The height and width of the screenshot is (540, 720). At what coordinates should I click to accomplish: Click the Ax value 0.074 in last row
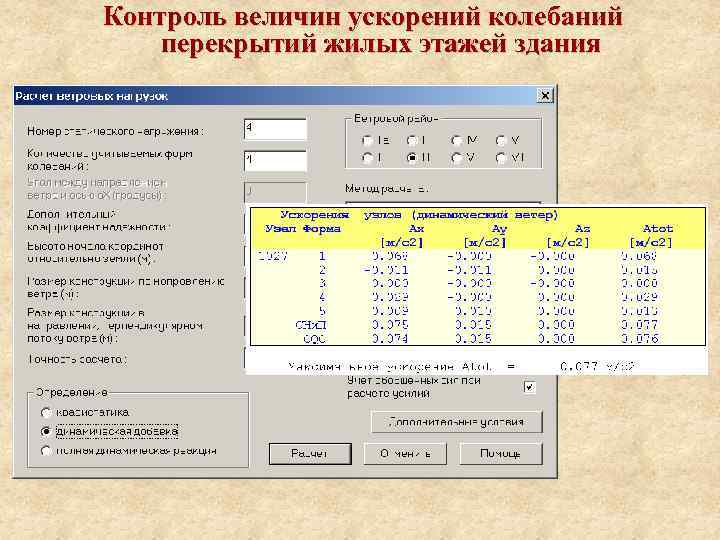tap(390, 338)
